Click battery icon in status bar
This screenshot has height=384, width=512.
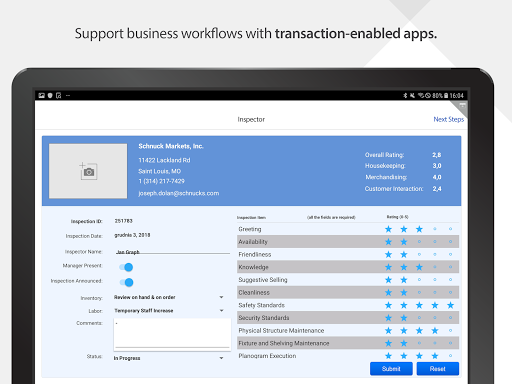[x=446, y=96]
